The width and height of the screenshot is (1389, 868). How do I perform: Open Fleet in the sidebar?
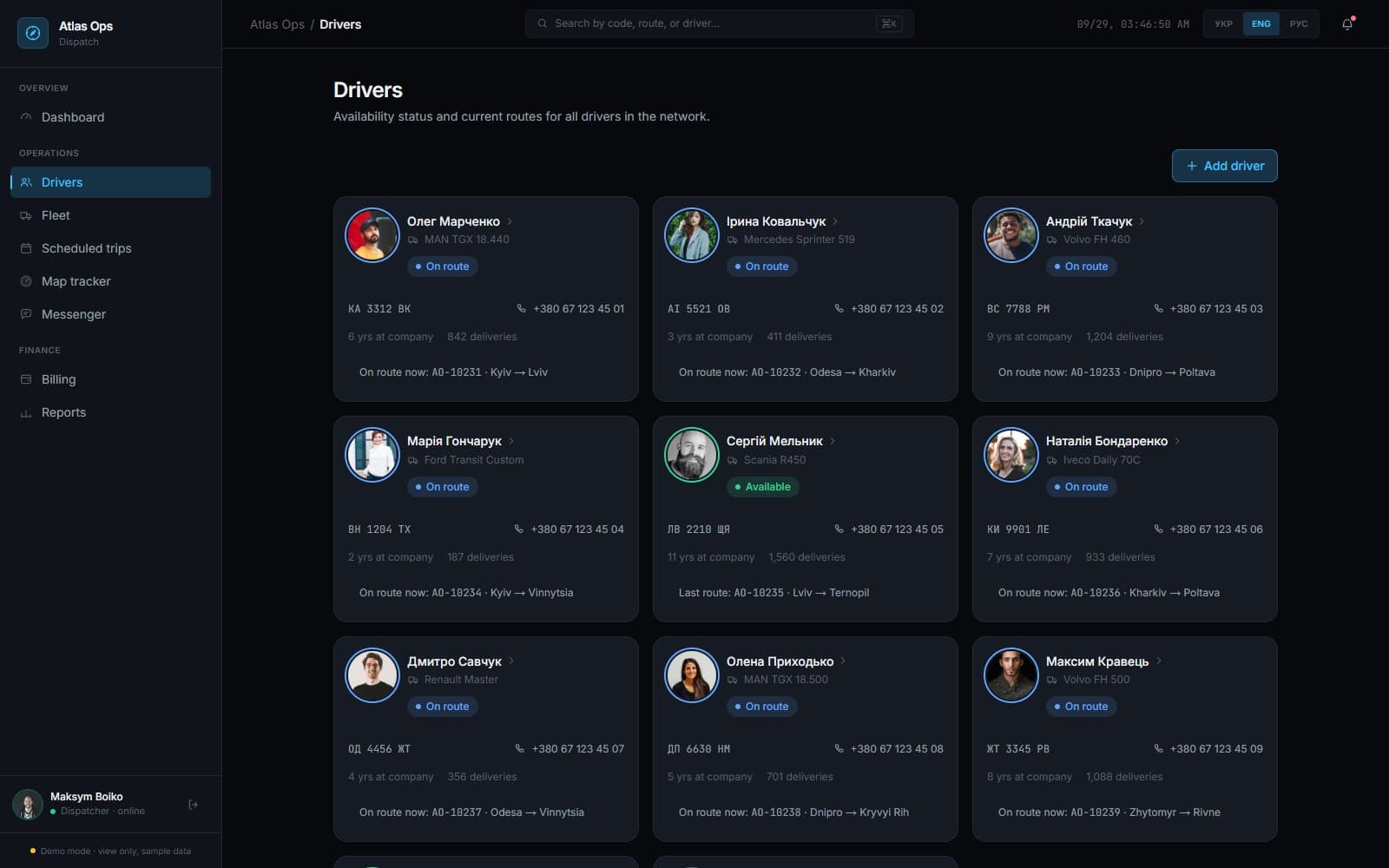coord(110,215)
